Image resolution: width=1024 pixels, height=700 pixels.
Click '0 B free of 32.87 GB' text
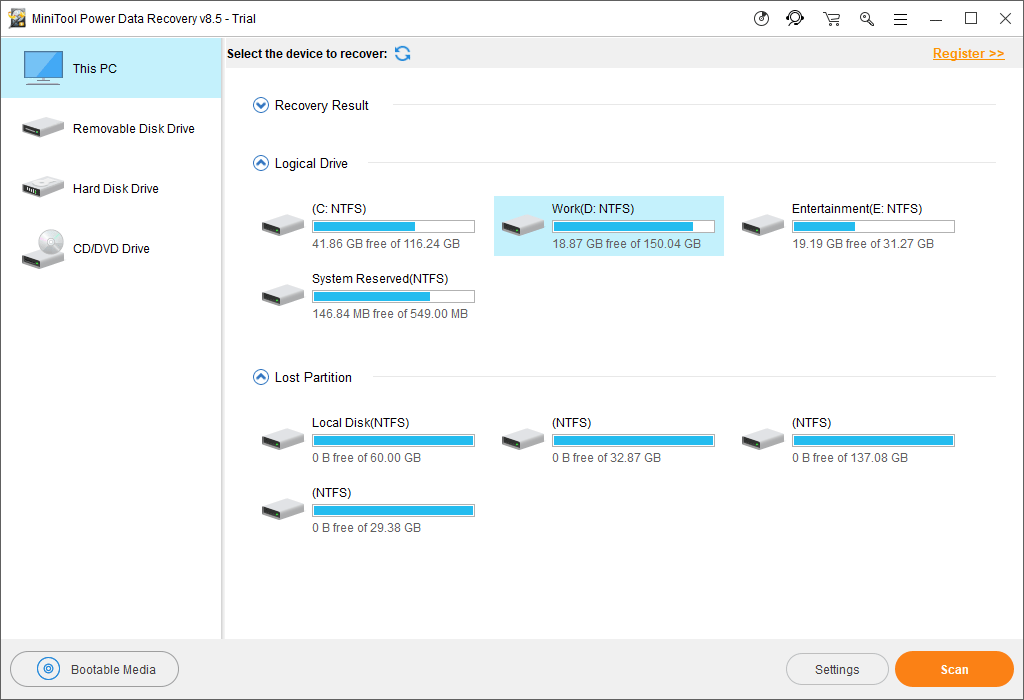coord(606,458)
